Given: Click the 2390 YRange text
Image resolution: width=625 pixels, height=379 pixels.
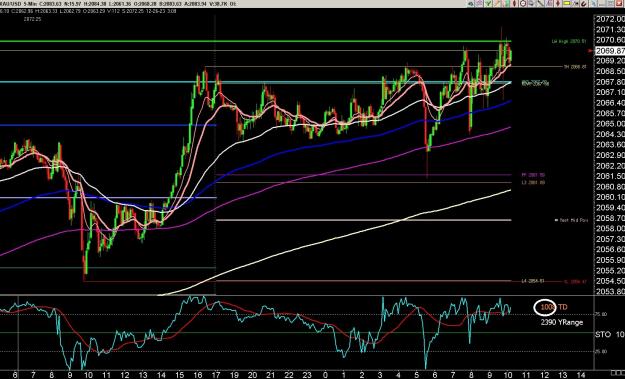Looking at the screenshot, I should (x=562, y=322).
